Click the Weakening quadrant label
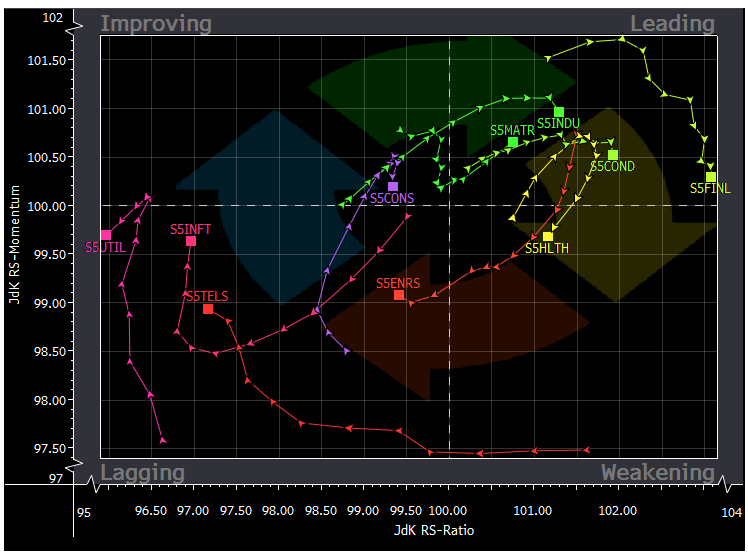The width and height of the screenshot is (748, 560). click(658, 473)
